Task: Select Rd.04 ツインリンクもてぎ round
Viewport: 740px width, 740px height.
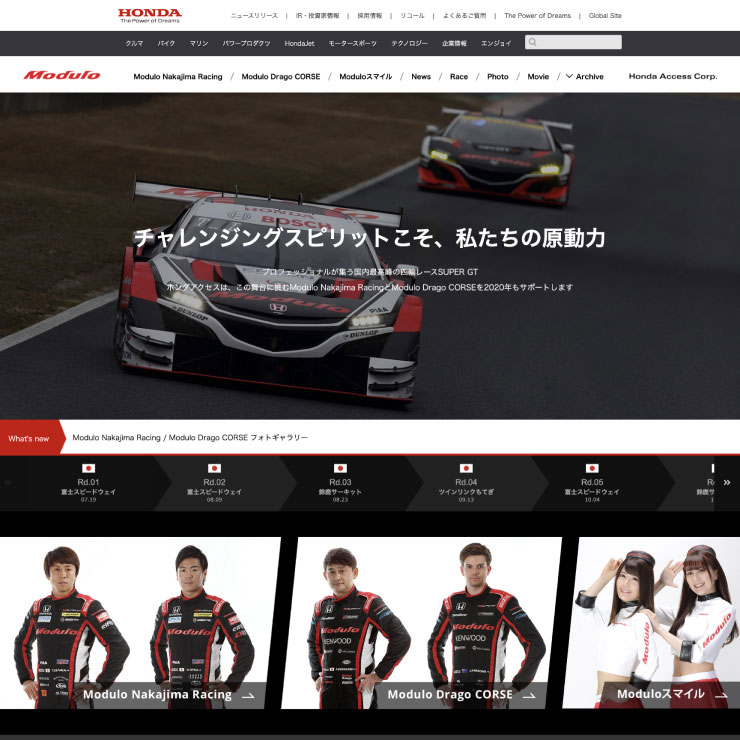Action: [466, 483]
